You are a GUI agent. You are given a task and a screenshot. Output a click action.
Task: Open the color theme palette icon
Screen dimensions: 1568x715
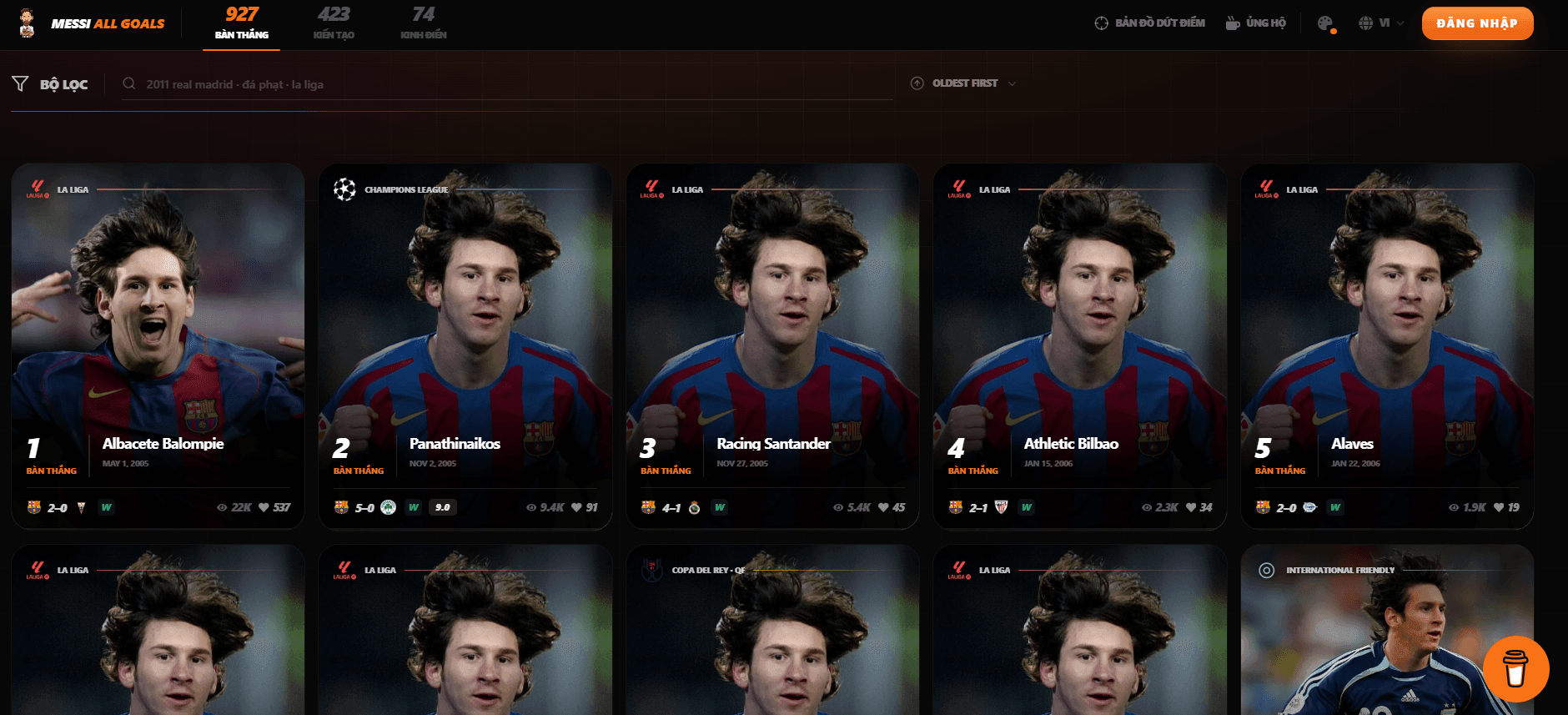1326,23
